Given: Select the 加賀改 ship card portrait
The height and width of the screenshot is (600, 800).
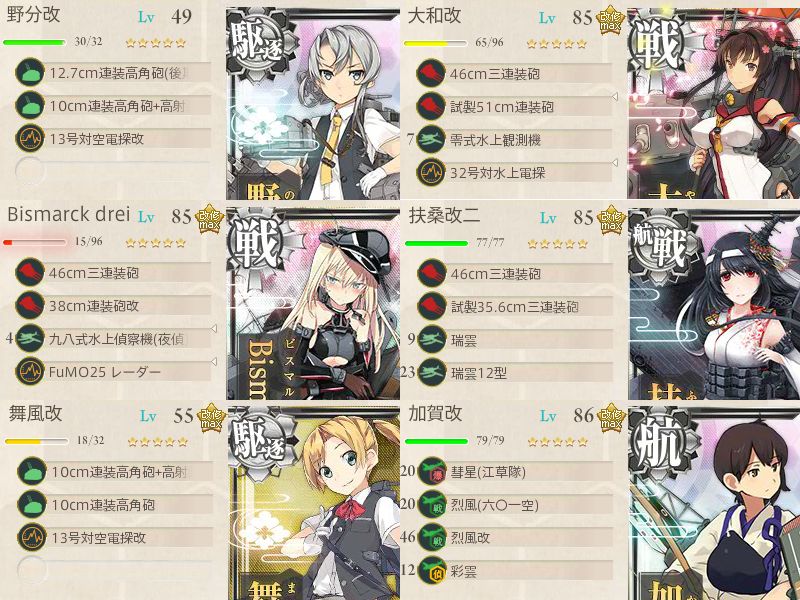Looking at the screenshot, I should [x=714, y=503].
